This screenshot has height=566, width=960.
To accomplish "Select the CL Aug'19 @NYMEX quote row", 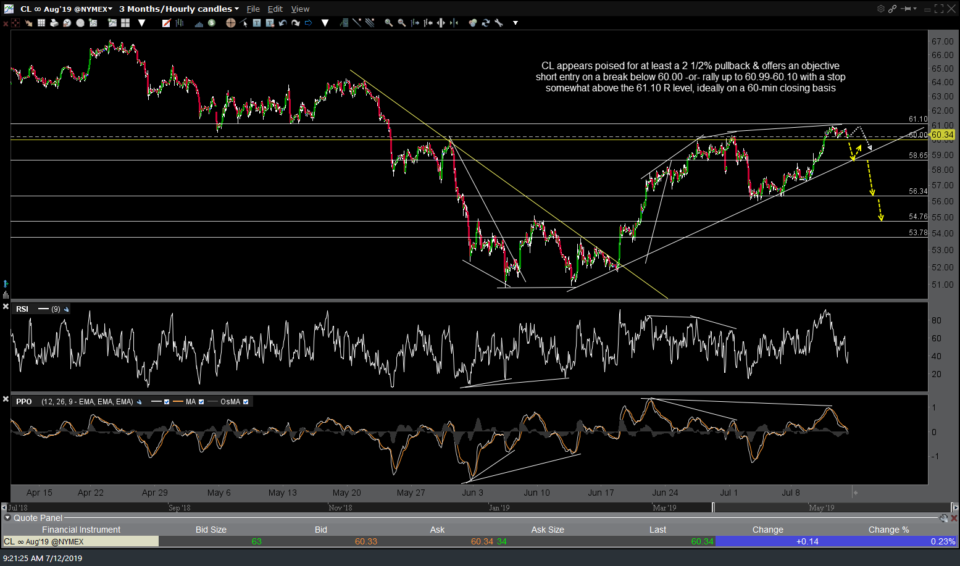I will click(479, 541).
